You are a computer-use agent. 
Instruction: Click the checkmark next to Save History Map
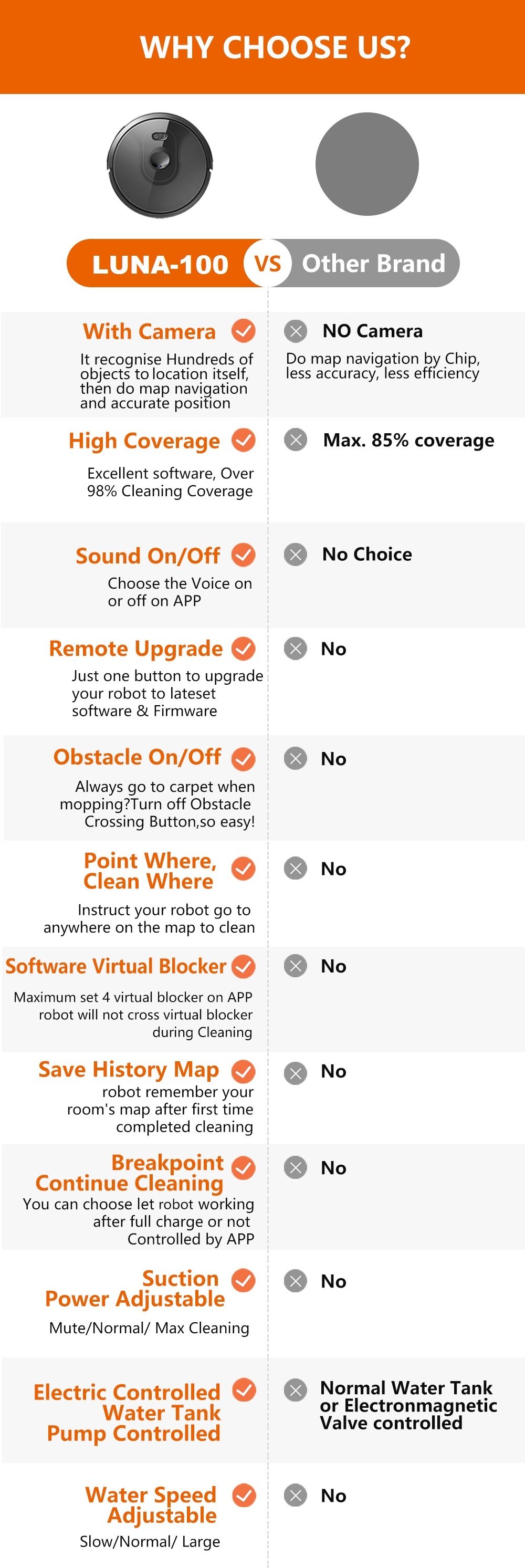(x=243, y=1072)
